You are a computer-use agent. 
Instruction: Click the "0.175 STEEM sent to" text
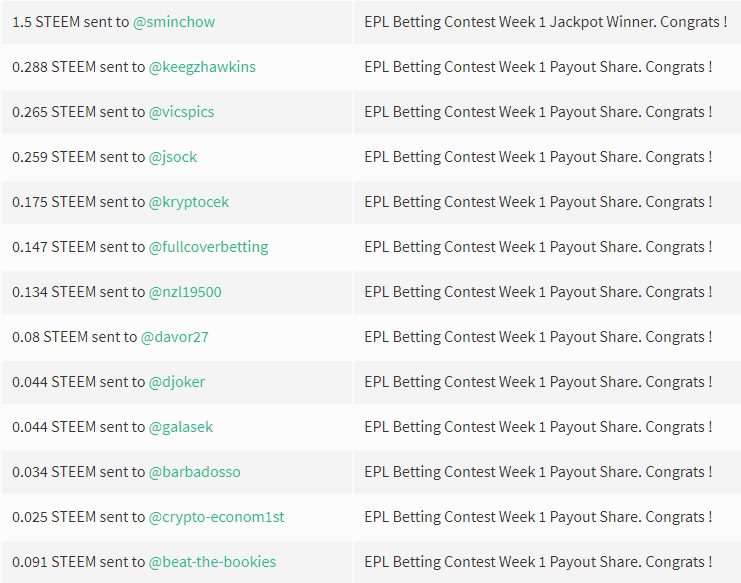[x=78, y=201]
